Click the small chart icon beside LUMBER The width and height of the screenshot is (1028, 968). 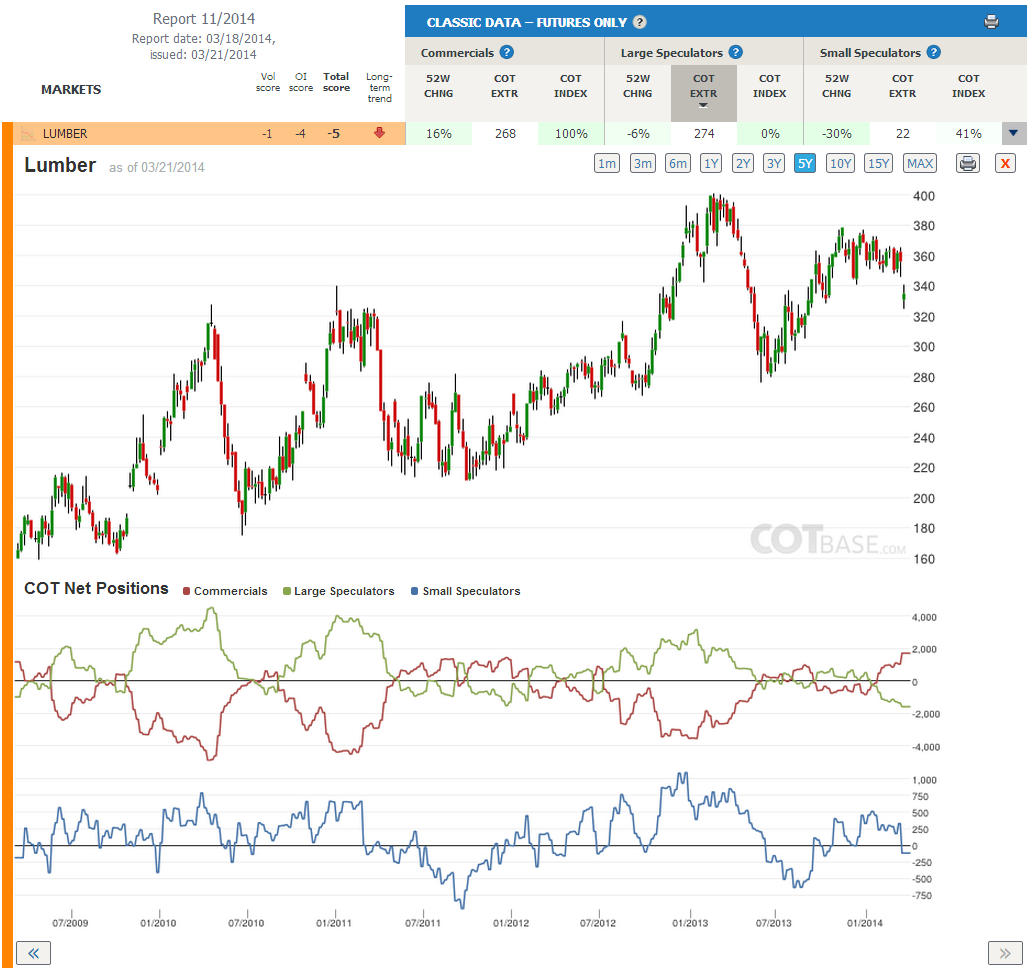click(28, 134)
